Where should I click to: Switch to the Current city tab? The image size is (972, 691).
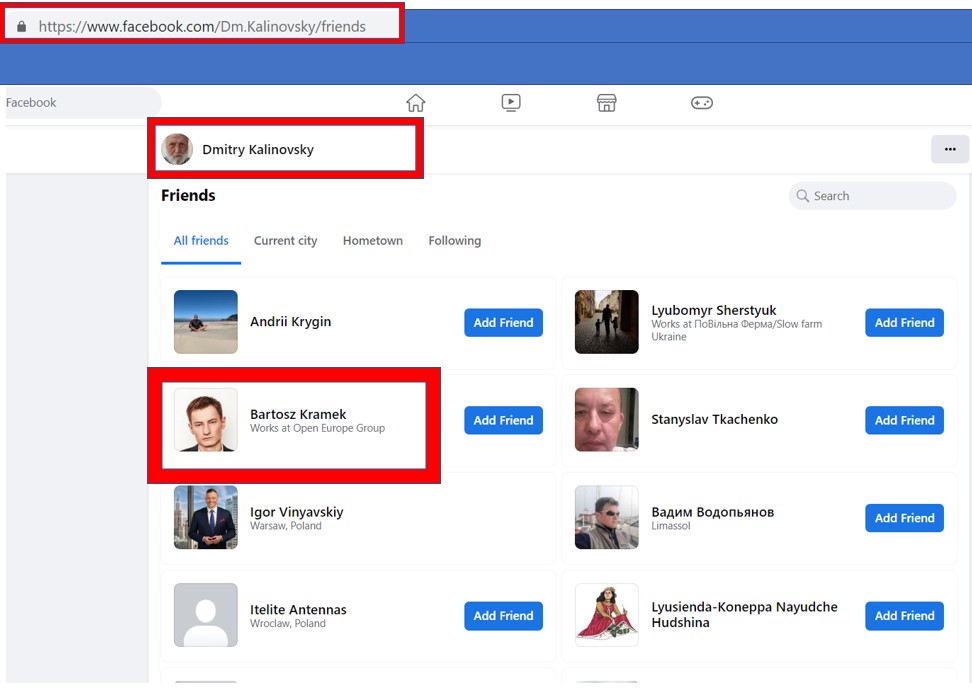pyautogui.click(x=285, y=240)
